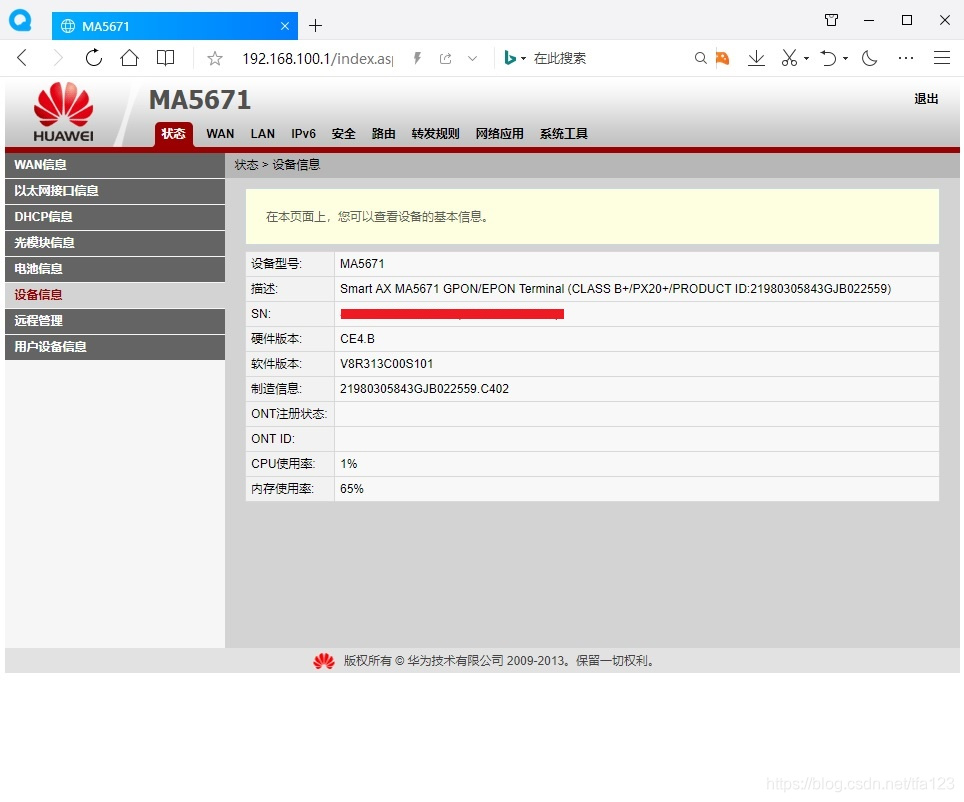
Task: Open the downloads arrow icon
Action: [756, 58]
